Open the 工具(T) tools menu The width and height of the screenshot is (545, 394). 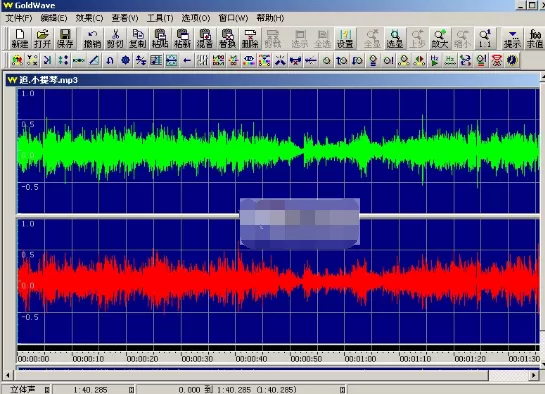tap(160, 18)
